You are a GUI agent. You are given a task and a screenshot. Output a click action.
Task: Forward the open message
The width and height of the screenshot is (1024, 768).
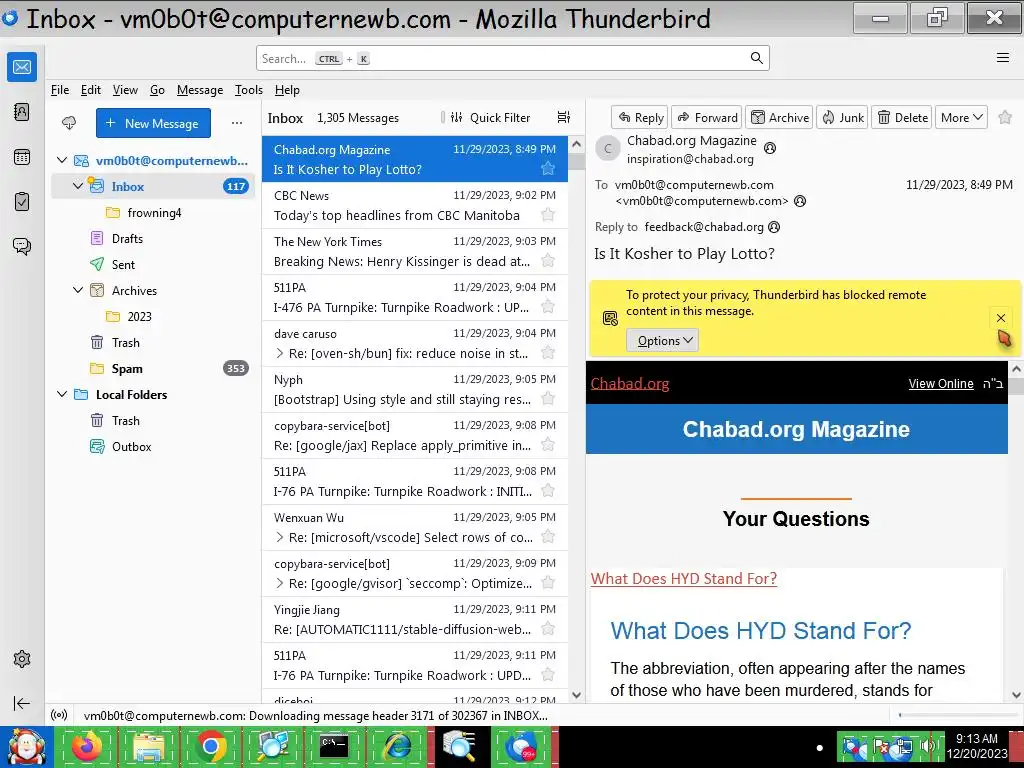(x=707, y=118)
